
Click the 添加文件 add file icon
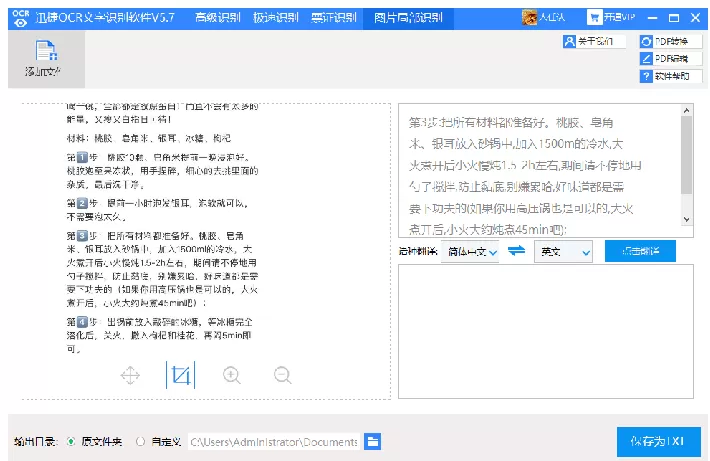click(x=46, y=51)
